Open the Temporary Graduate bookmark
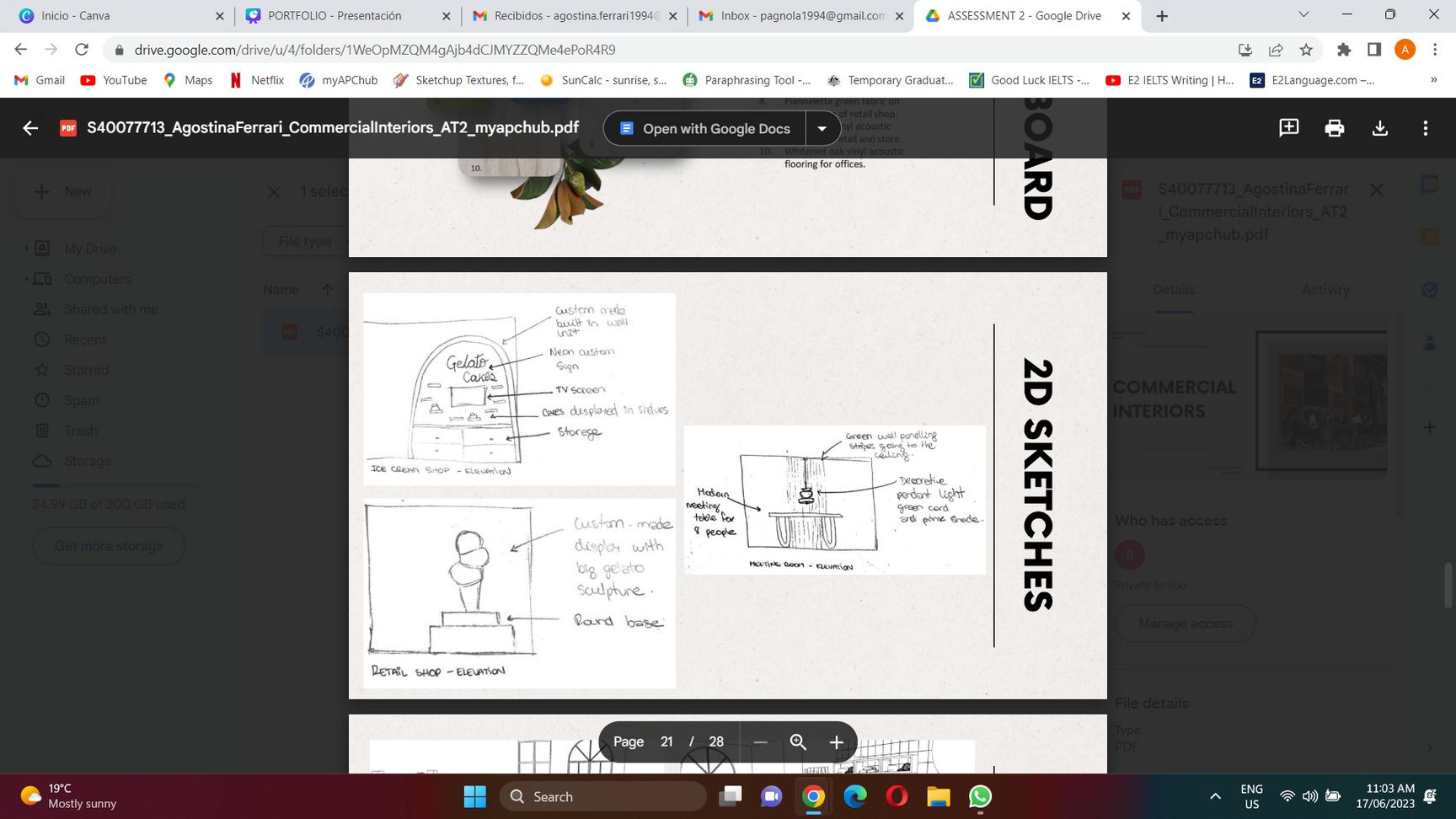 [891, 80]
